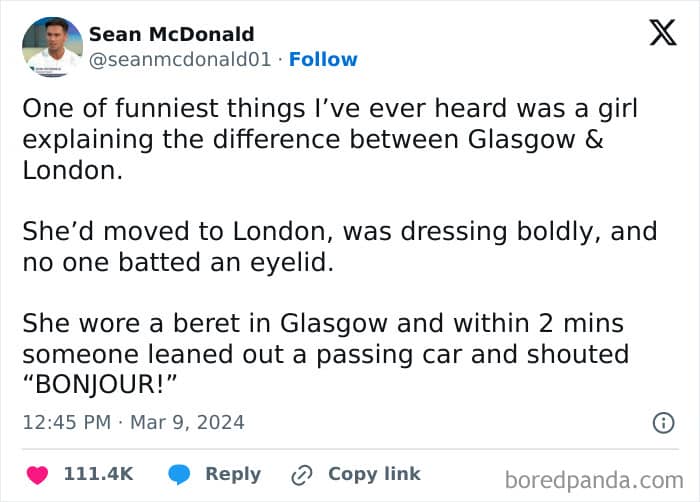Click the Mar 9, 2024 date
Screen dimensions: 700x502
[187, 423]
